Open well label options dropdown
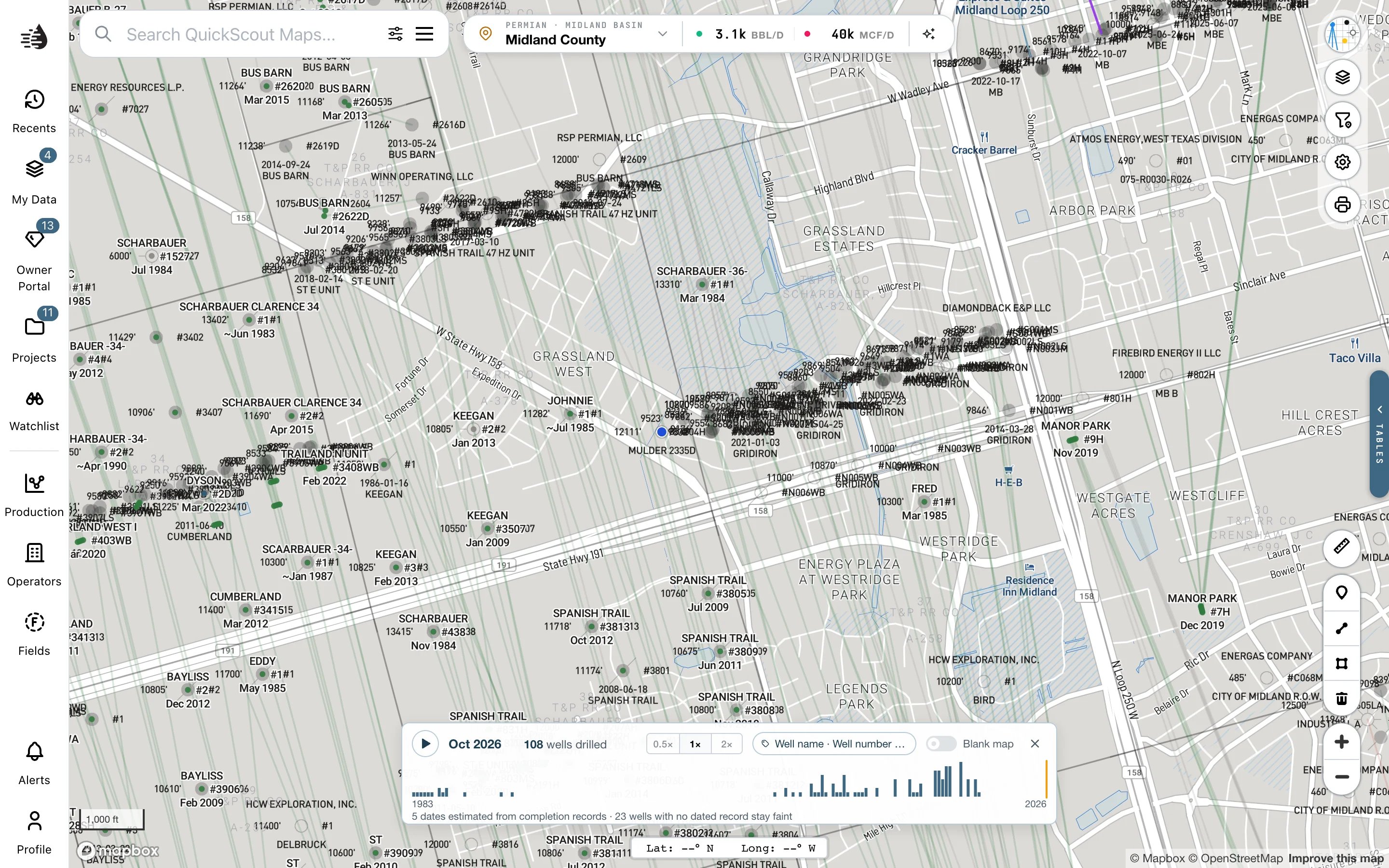This screenshot has height=868, width=1389. [833, 744]
